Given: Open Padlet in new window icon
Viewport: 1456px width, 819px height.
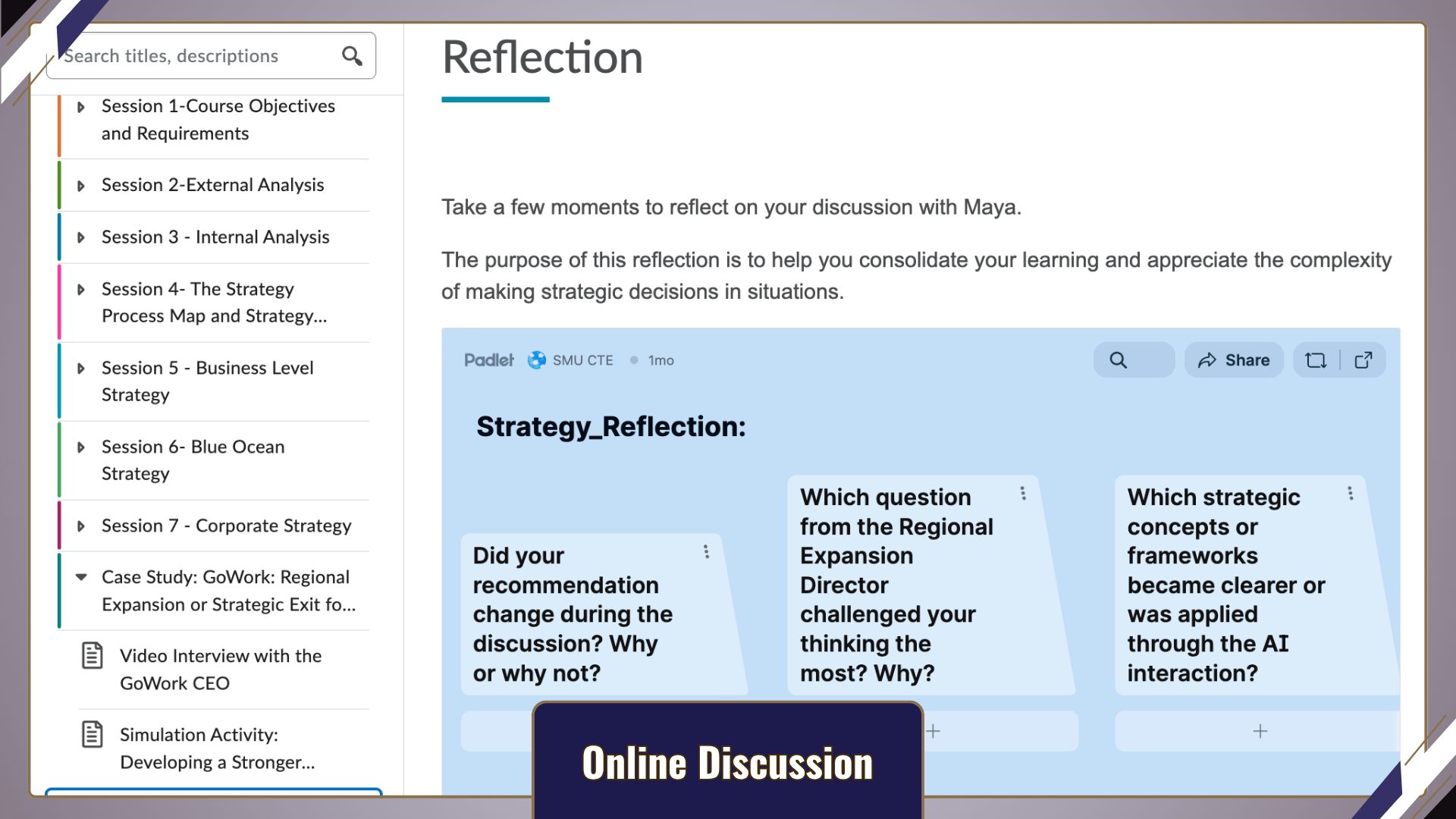Looking at the screenshot, I should pyautogui.click(x=1363, y=360).
